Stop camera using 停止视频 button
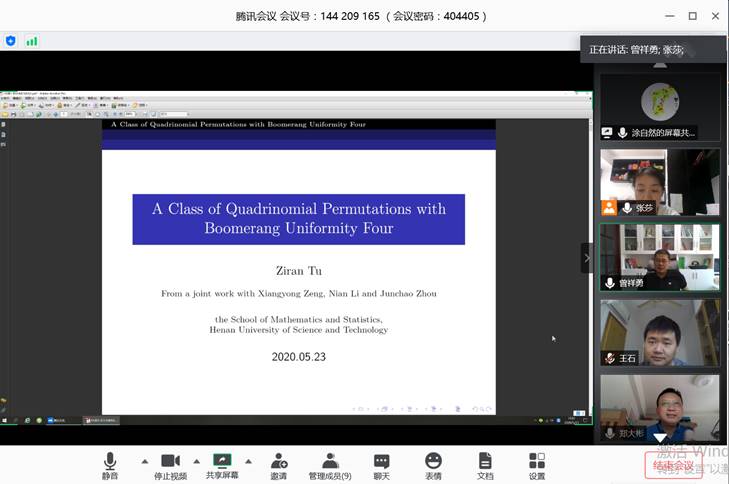729x484 pixels. point(170,464)
